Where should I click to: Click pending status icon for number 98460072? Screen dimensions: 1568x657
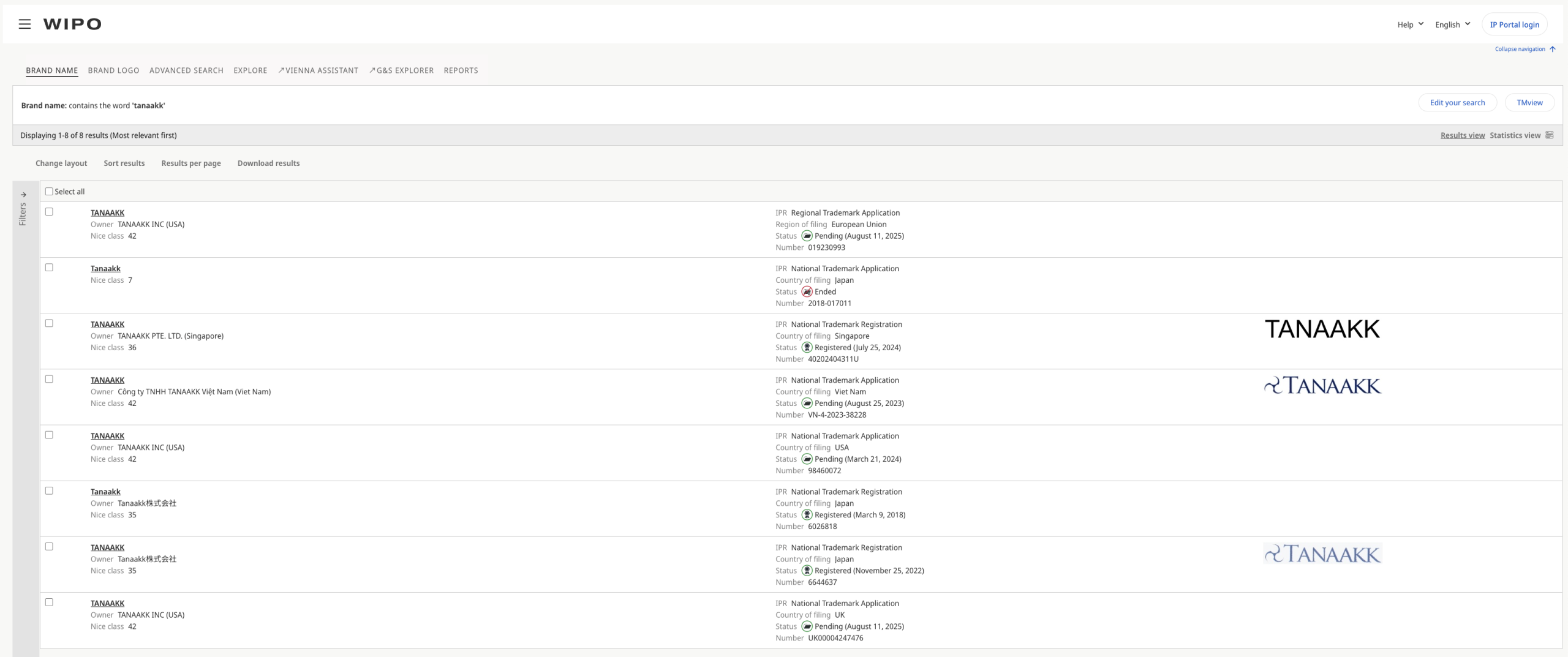807,459
